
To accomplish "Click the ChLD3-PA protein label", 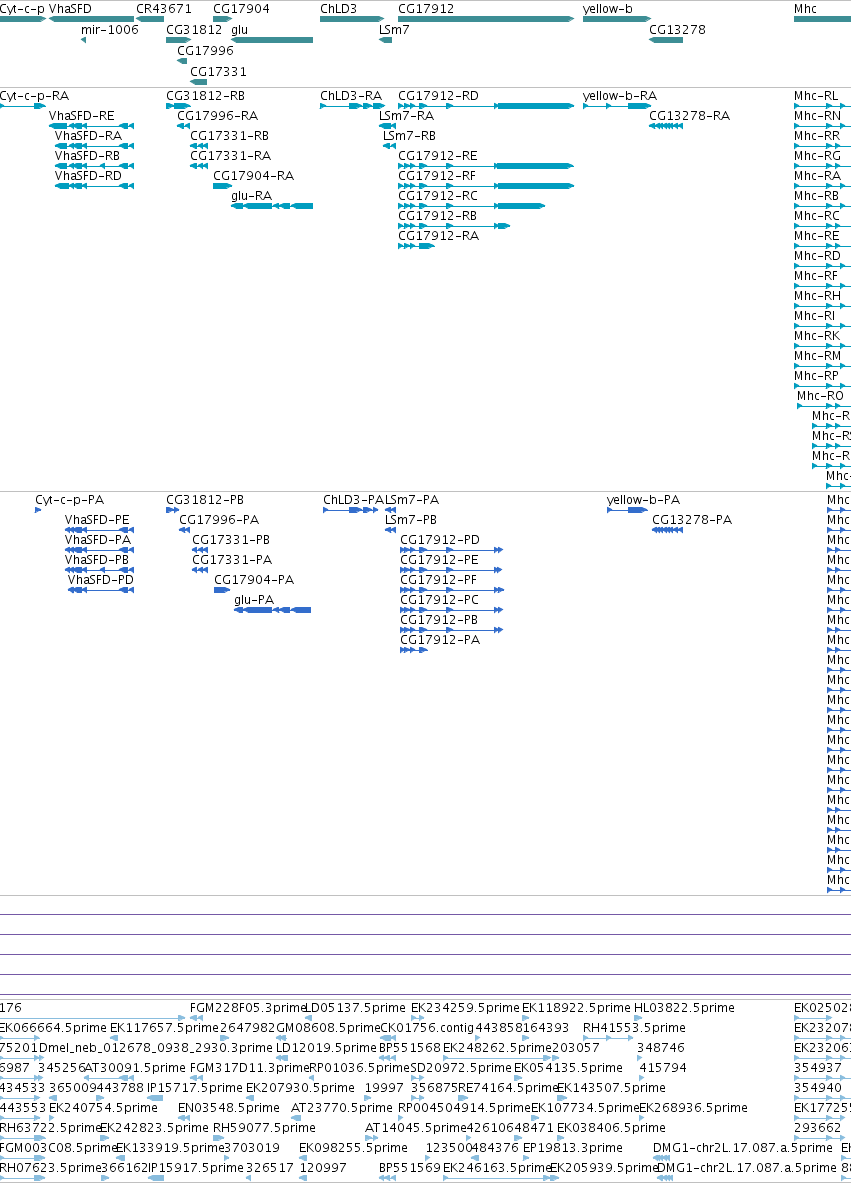I will 354,499.
